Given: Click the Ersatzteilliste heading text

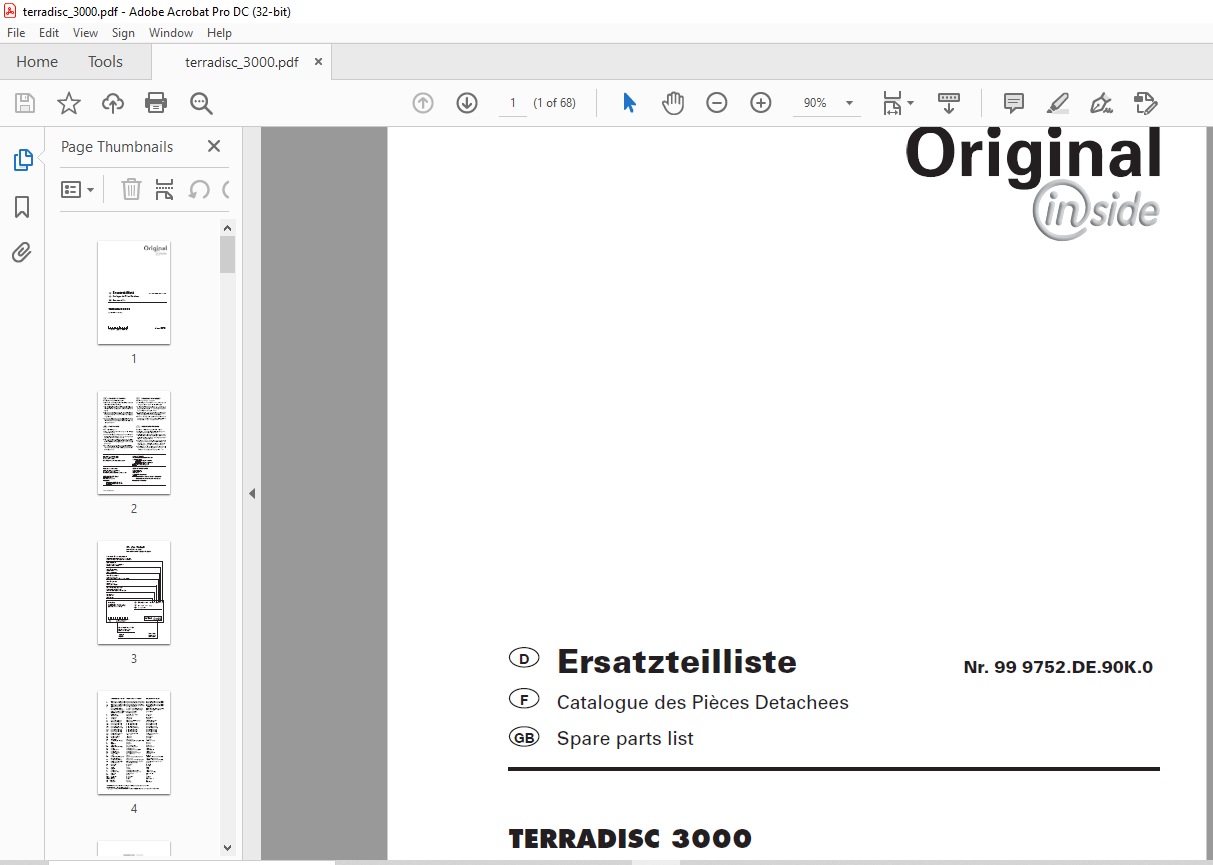Looking at the screenshot, I should click(x=677, y=661).
